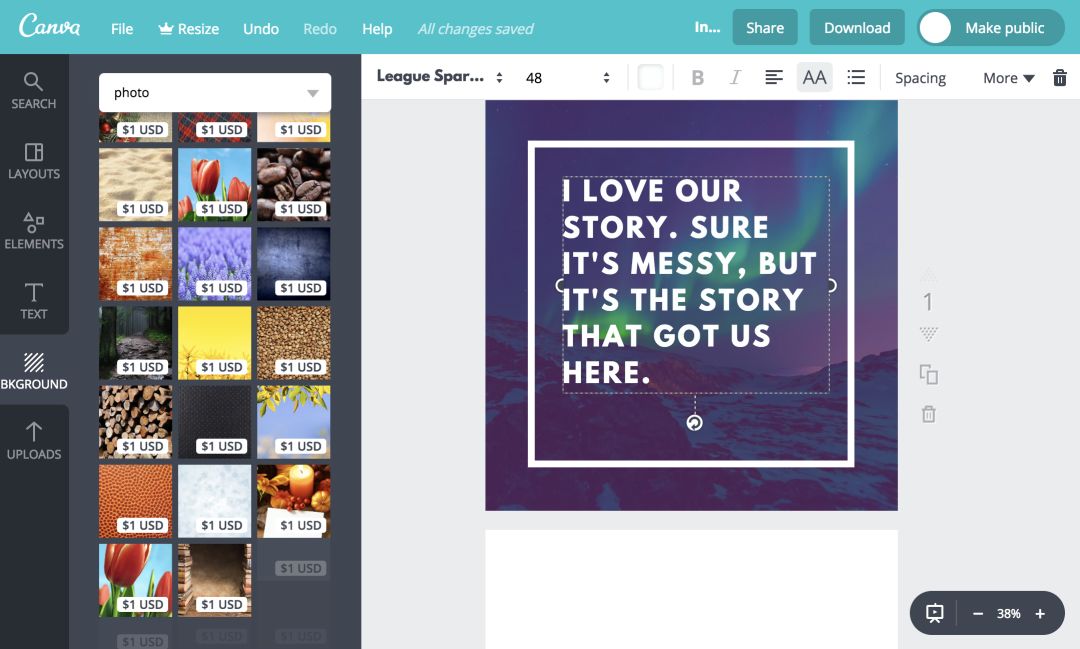
Task: Click the 'All changes saved' status
Action: click(475, 29)
